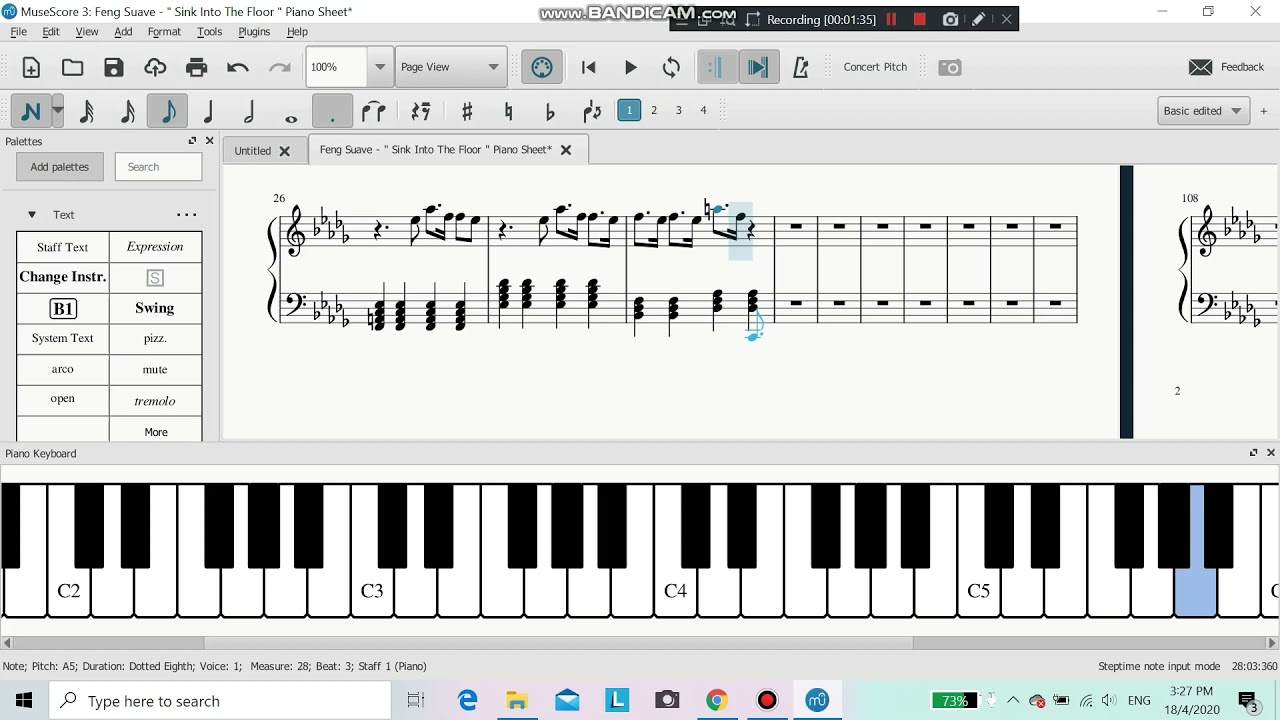
Task: Click the C4 key on piano keyboard
Action: point(675,592)
